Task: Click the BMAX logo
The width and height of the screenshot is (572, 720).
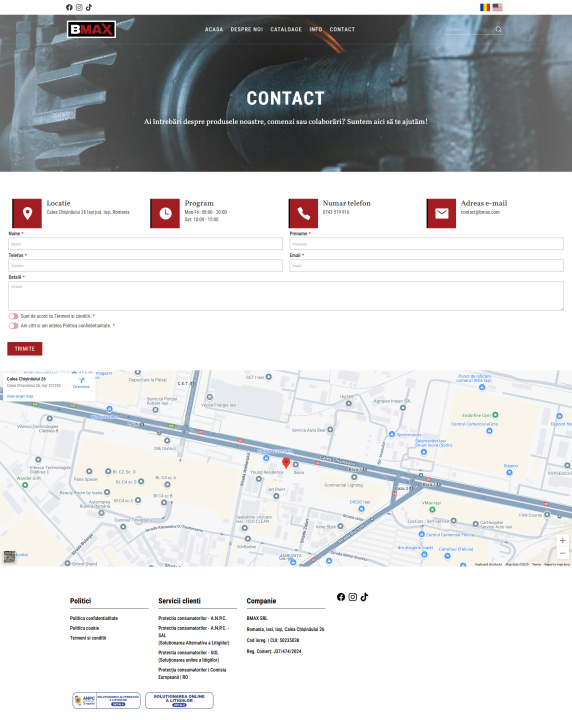Action: 91,29
